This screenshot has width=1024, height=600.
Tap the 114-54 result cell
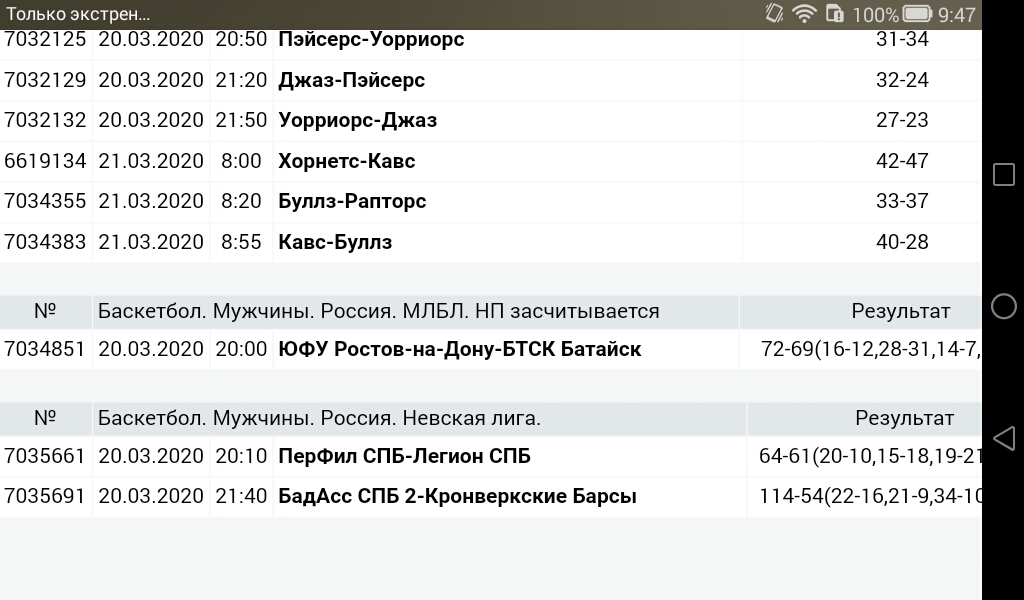(x=865, y=496)
